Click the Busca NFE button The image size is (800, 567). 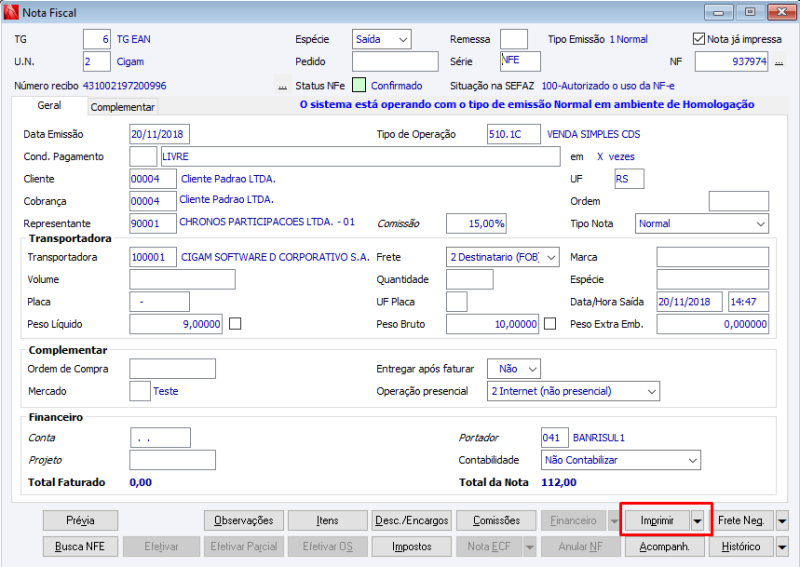pyautogui.click(x=80, y=547)
